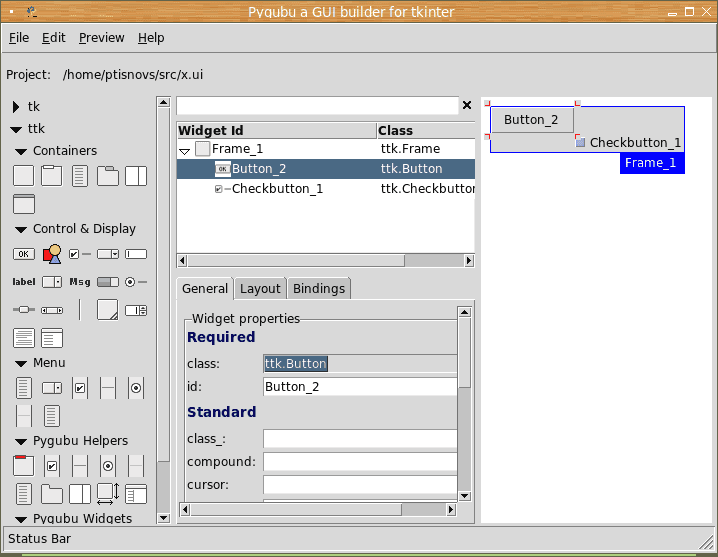The height and width of the screenshot is (557, 718).
Task: Pick the Sizegrip widget icon
Action: (108, 310)
